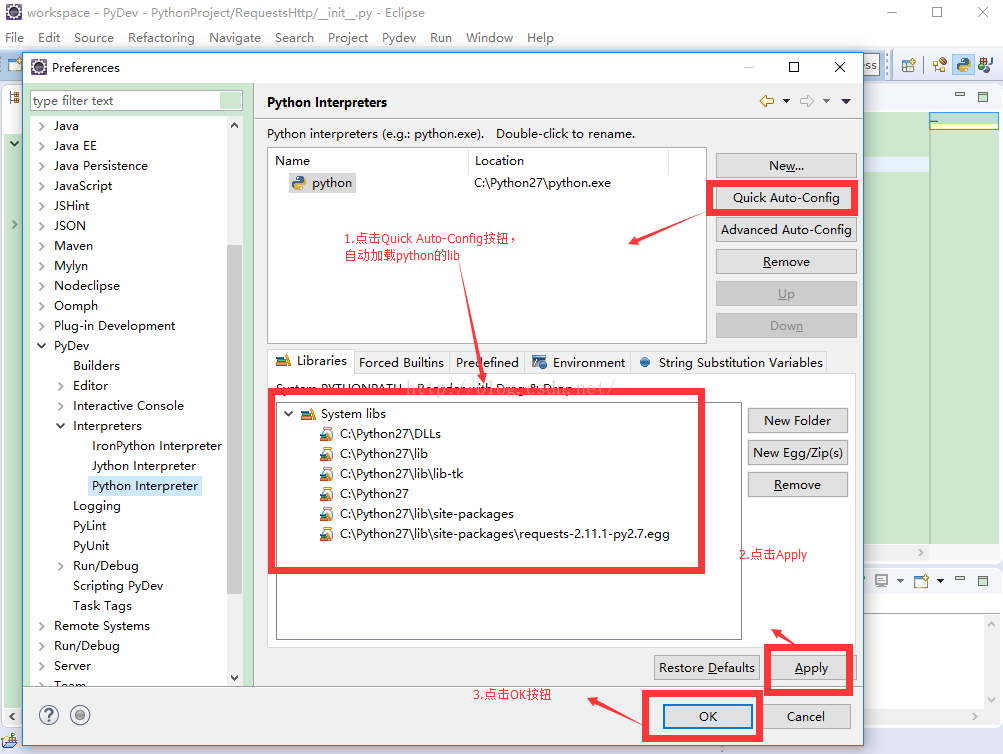This screenshot has width=1003, height=754.
Task: Click Remove beside the System libs list
Action: click(798, 485)
